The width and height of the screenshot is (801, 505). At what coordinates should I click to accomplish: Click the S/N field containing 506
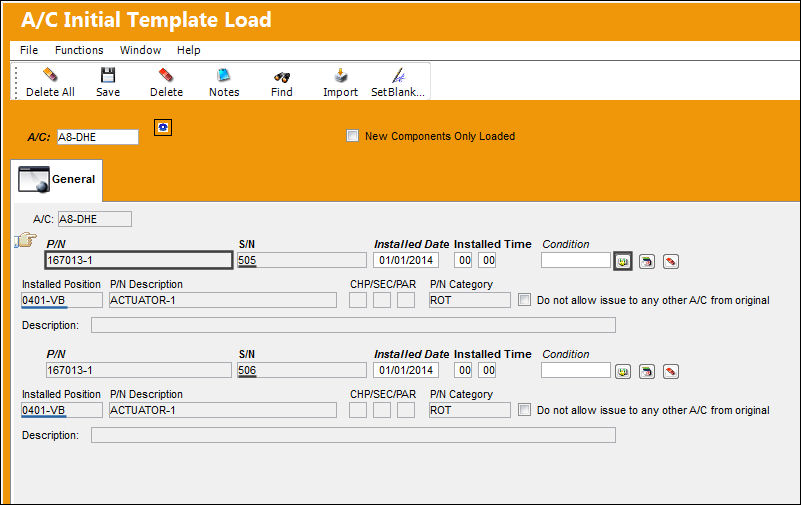[302, 370]
